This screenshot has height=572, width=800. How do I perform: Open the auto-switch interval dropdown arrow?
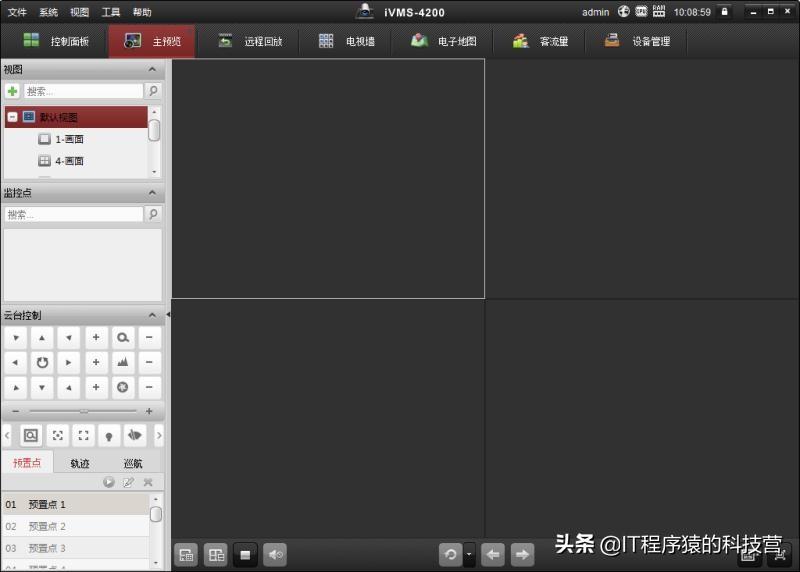(469, 555)
